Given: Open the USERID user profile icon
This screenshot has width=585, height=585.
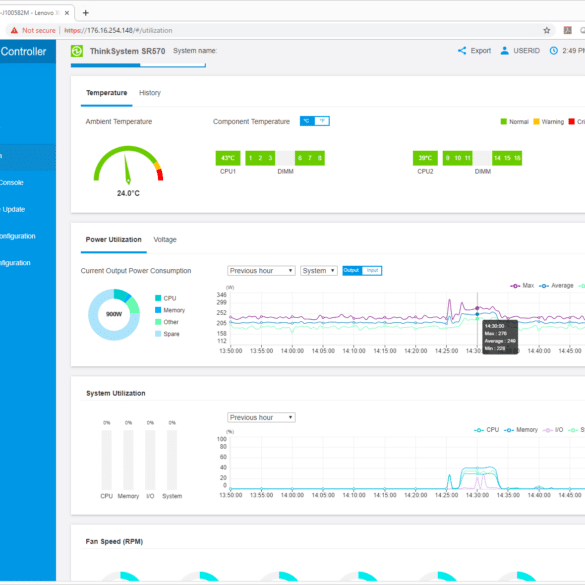Looking at the screenshot, I should coord(504,51).
